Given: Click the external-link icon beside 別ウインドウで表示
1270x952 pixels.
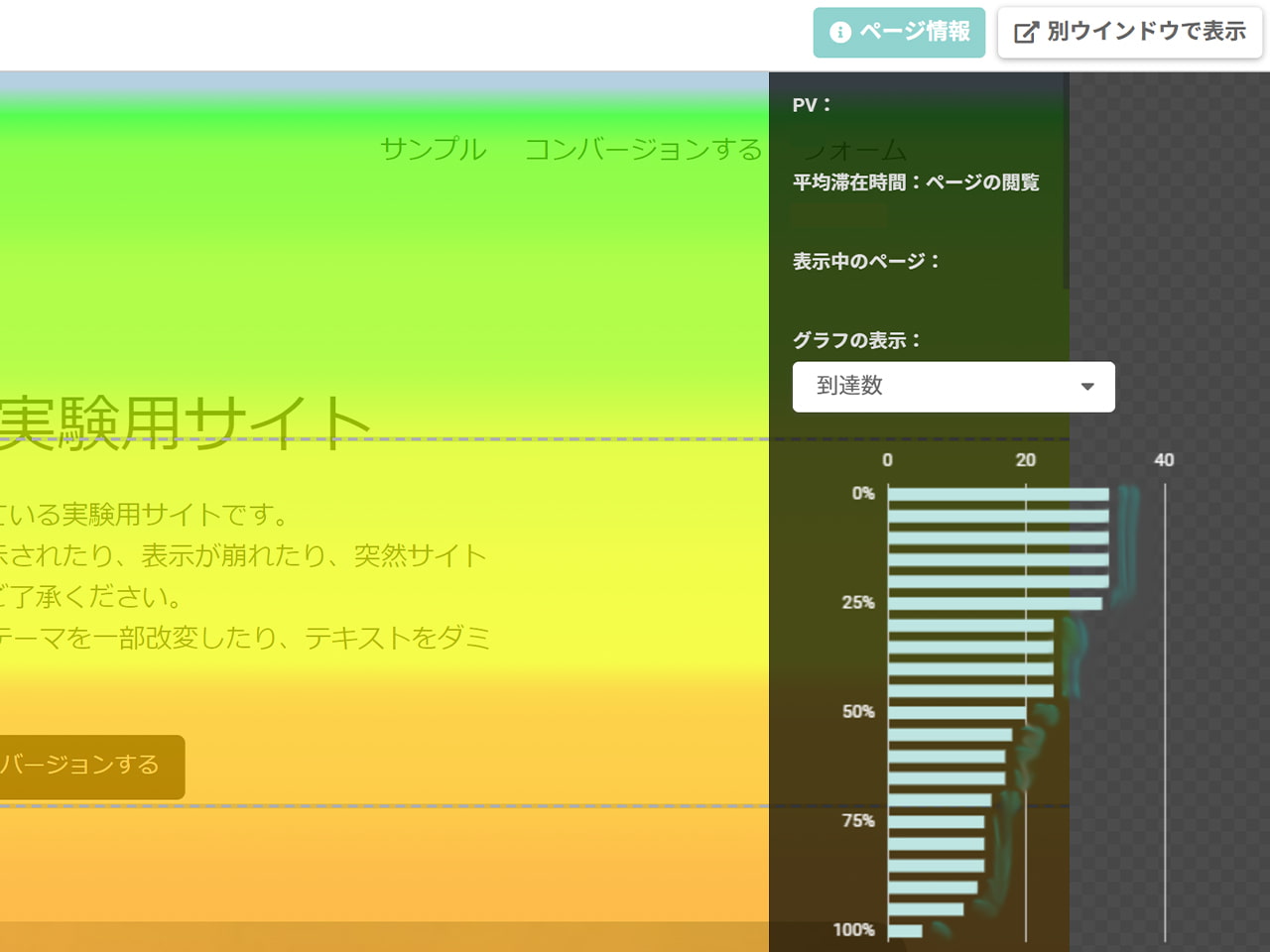Looking at the screenshot, I should pyautogui.click(x=1026, y=33).
